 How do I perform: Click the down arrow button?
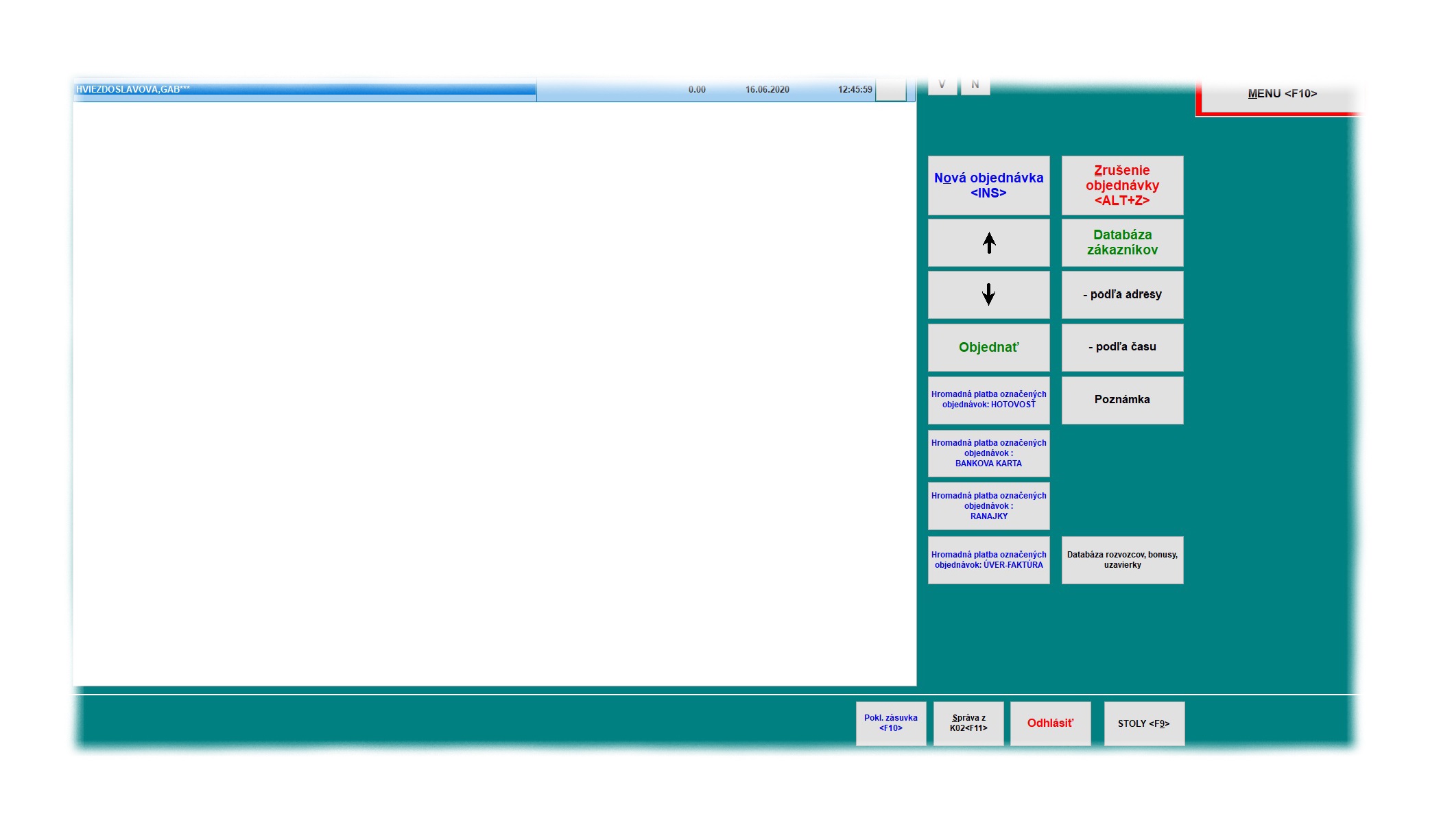(988, 295)
